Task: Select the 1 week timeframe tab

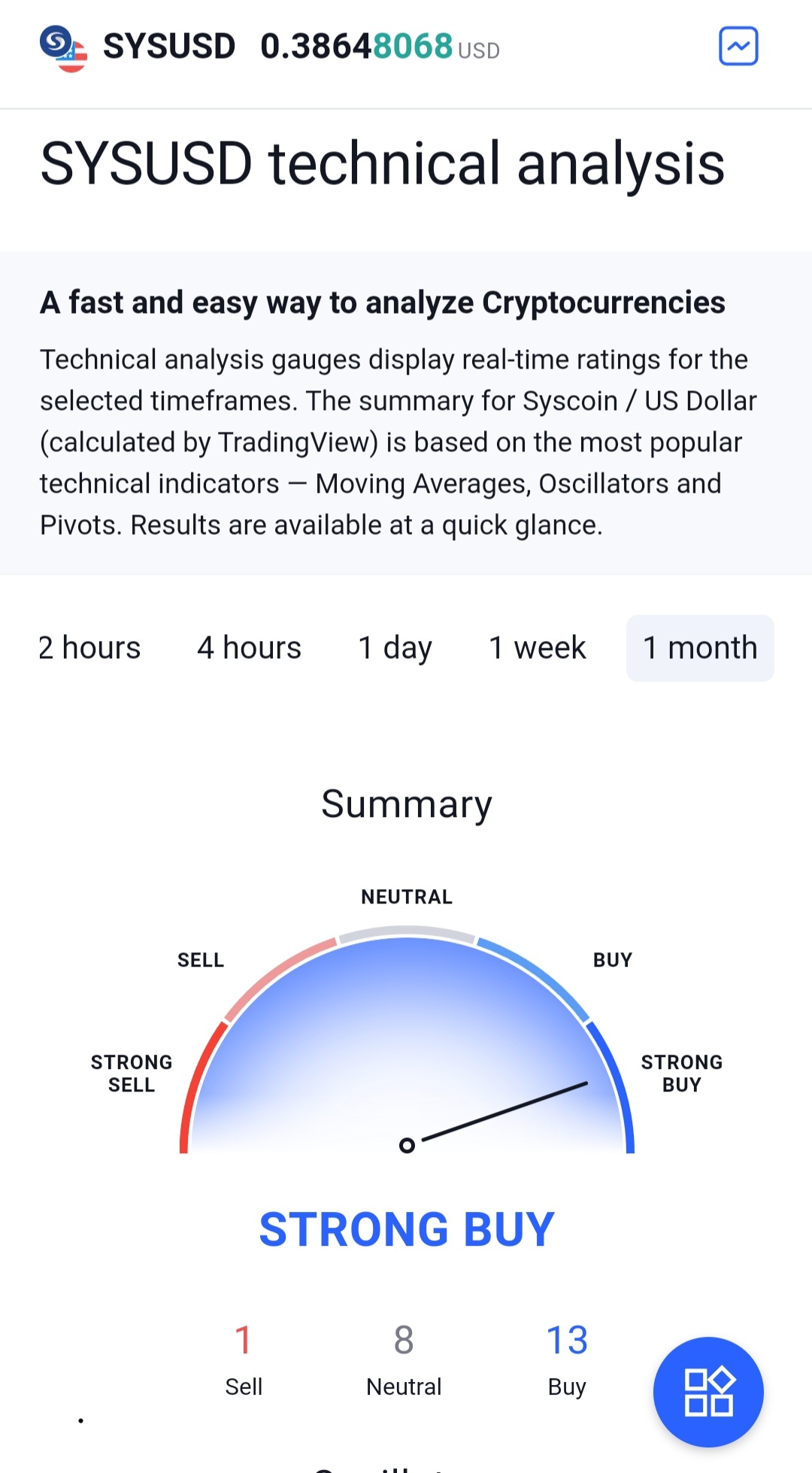Action: 537,648
